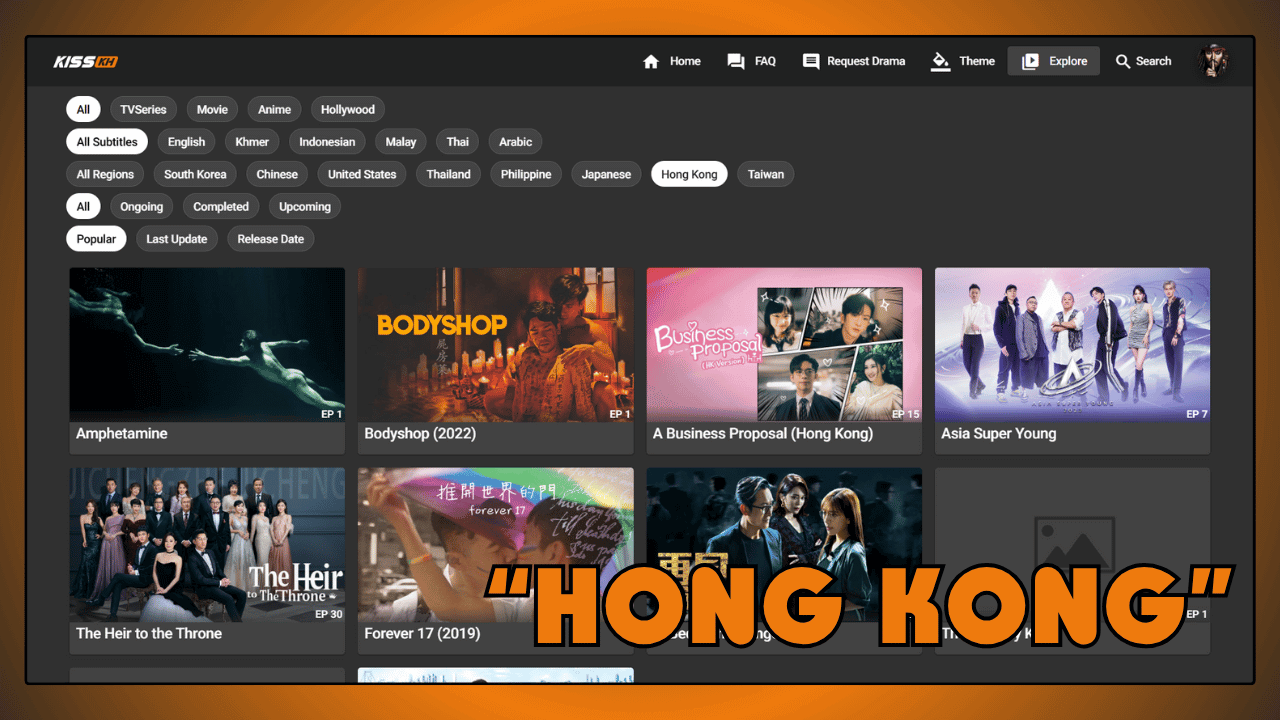Open Search using the magnifier icon
The width and height of the screenshot is (1280, 720).
tap(1124, 61)
